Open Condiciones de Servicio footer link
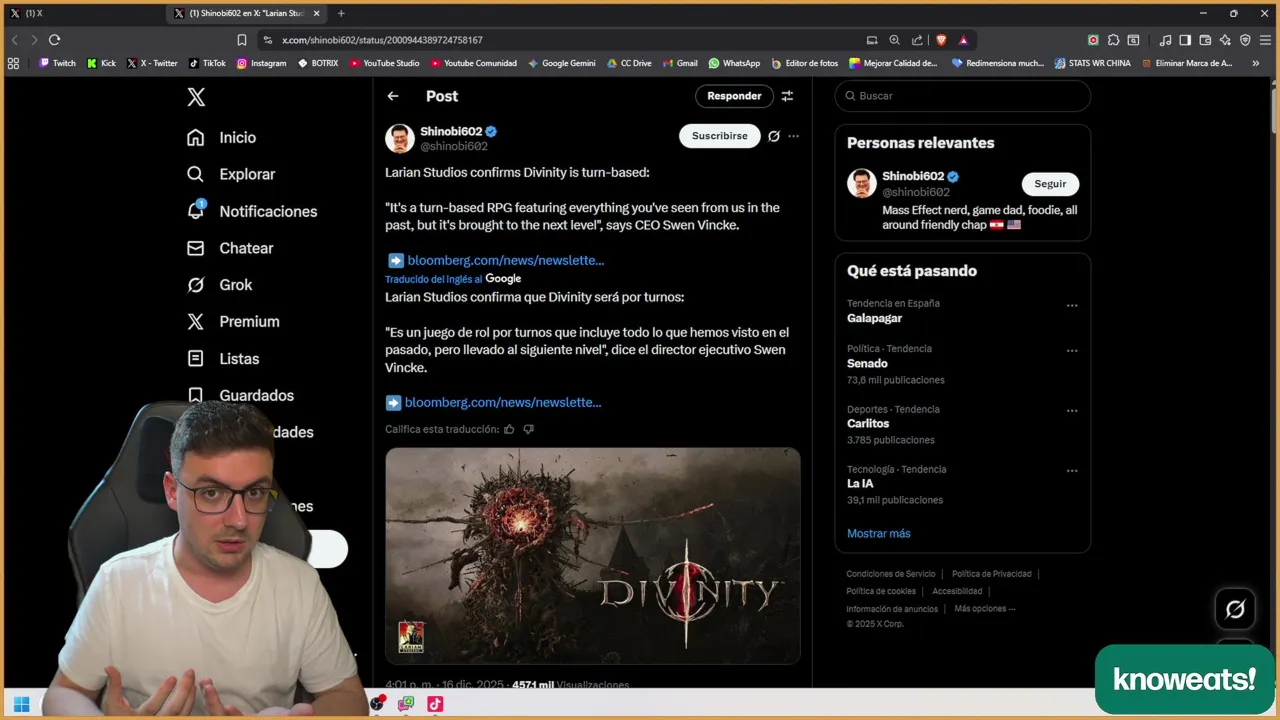The image size is (1280, 720). [x=891, y=574]
